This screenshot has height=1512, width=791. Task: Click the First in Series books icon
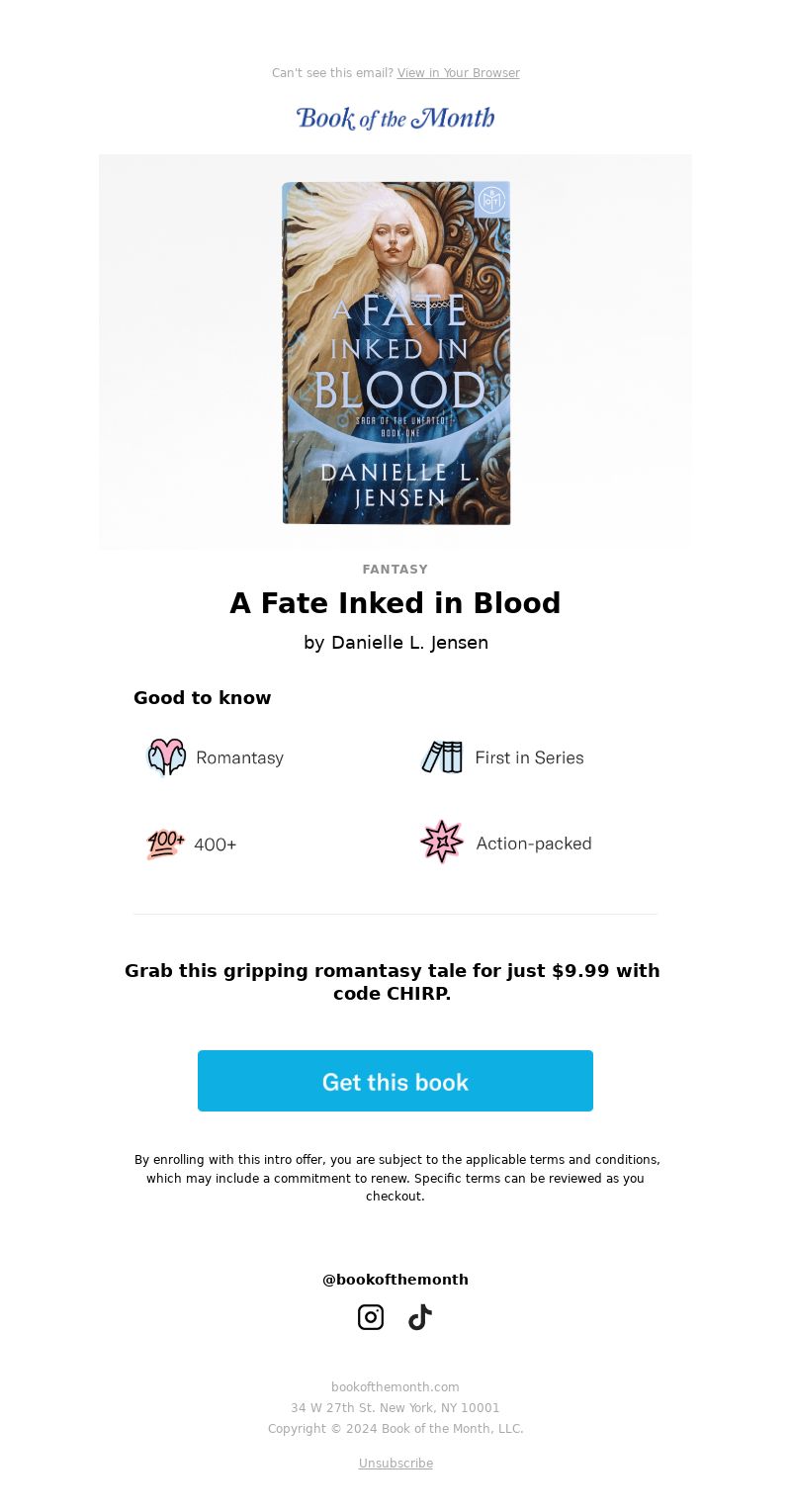click(442, 757)
